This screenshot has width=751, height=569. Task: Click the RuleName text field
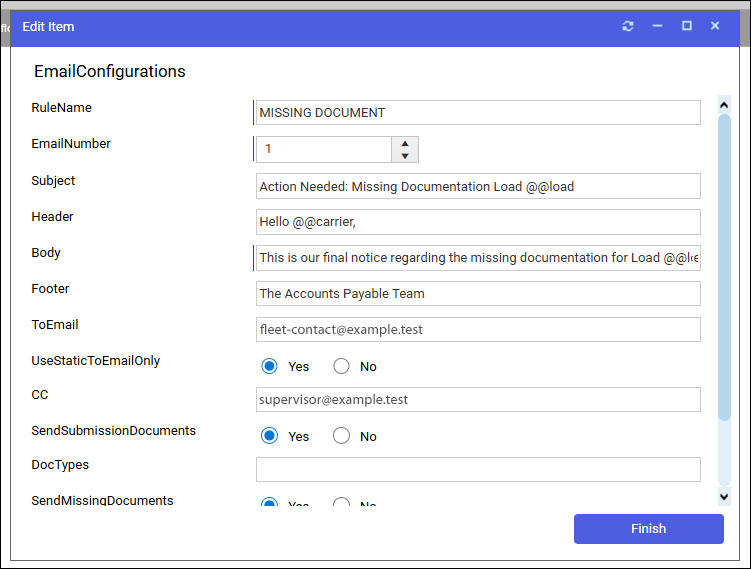tap(478, 113)
